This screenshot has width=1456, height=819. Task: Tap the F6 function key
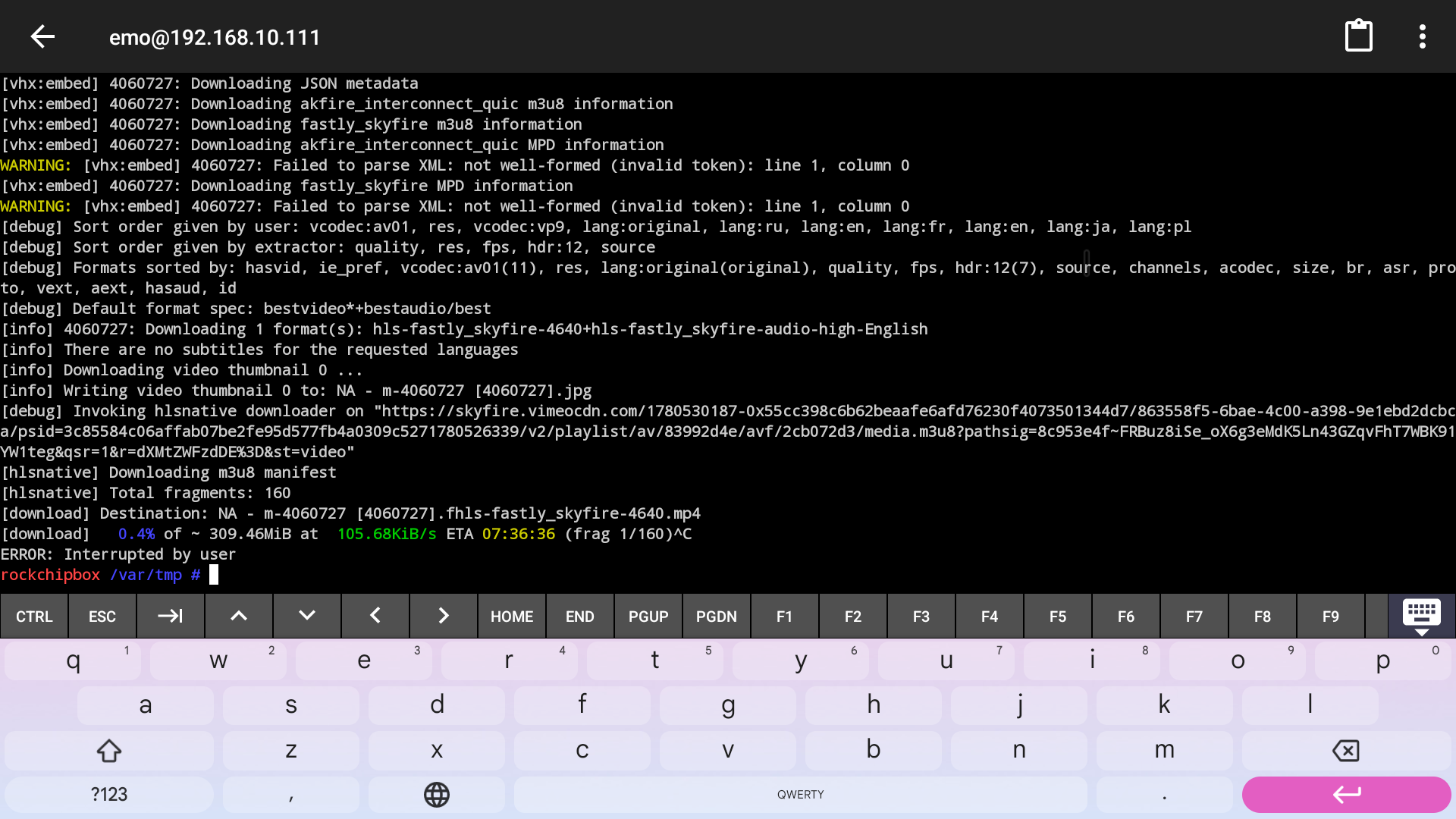[x=1126, y=617]
